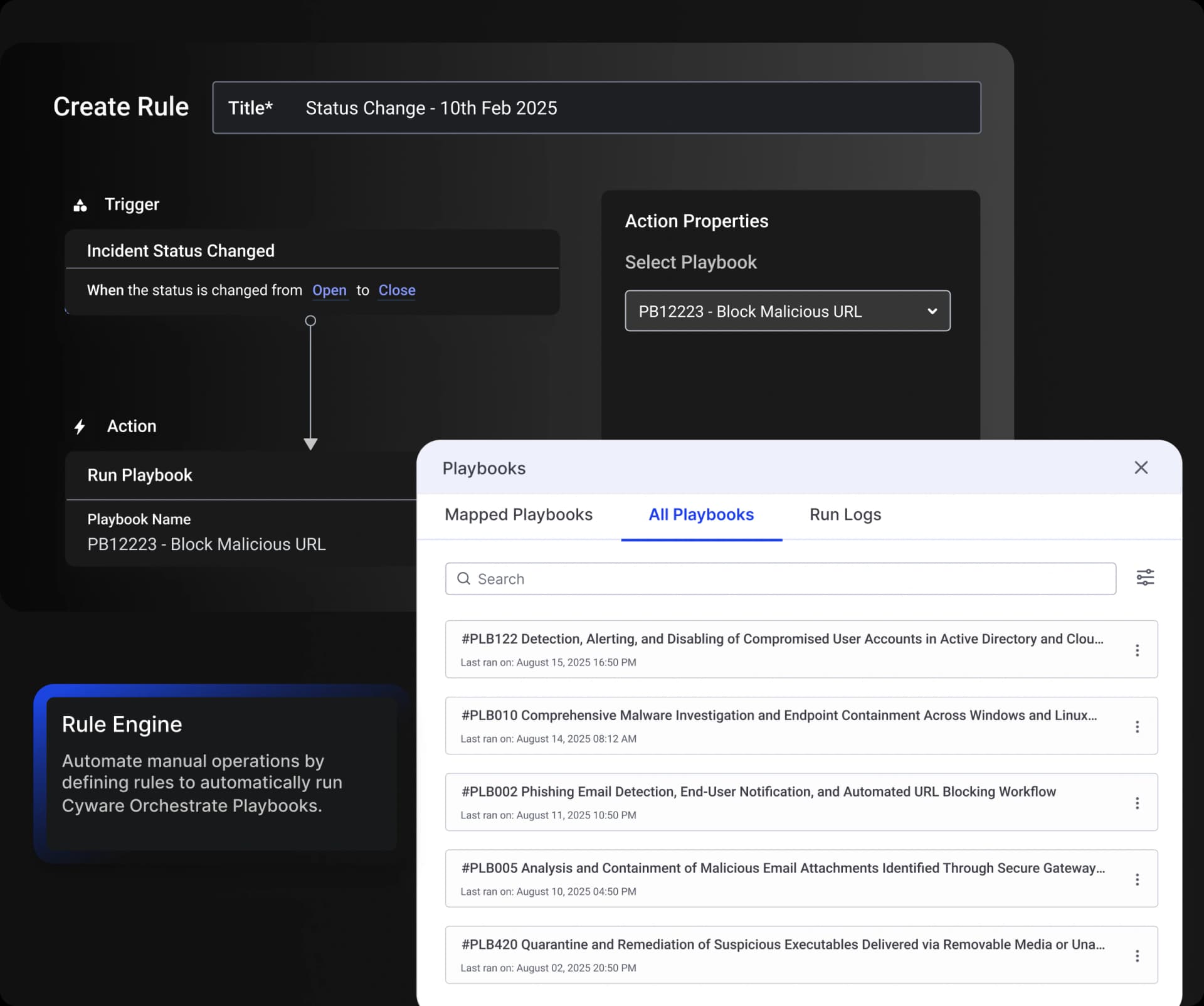Viewport: 1204px width, 1006px height.
Task: Click the Action lightning bolt icon
Action: [x=80, y=427]
